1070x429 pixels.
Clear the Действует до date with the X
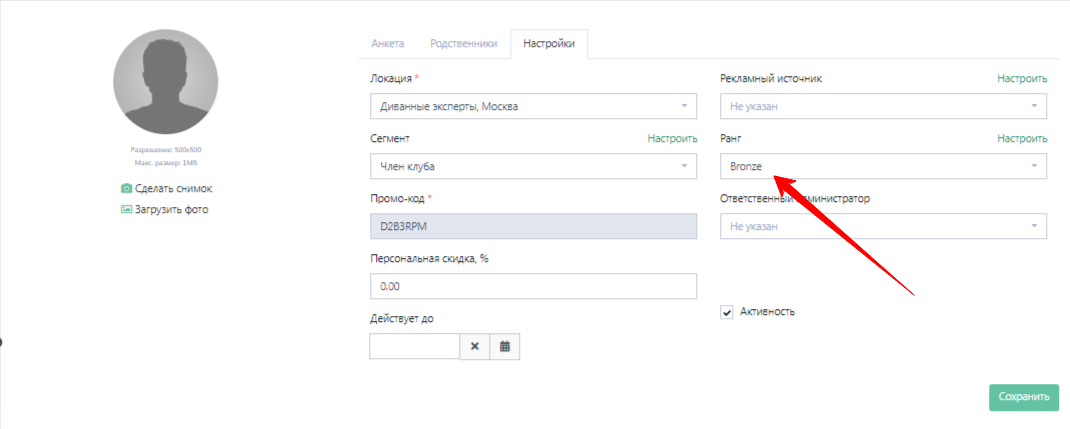pyautogui.click(x=475, y=346)
